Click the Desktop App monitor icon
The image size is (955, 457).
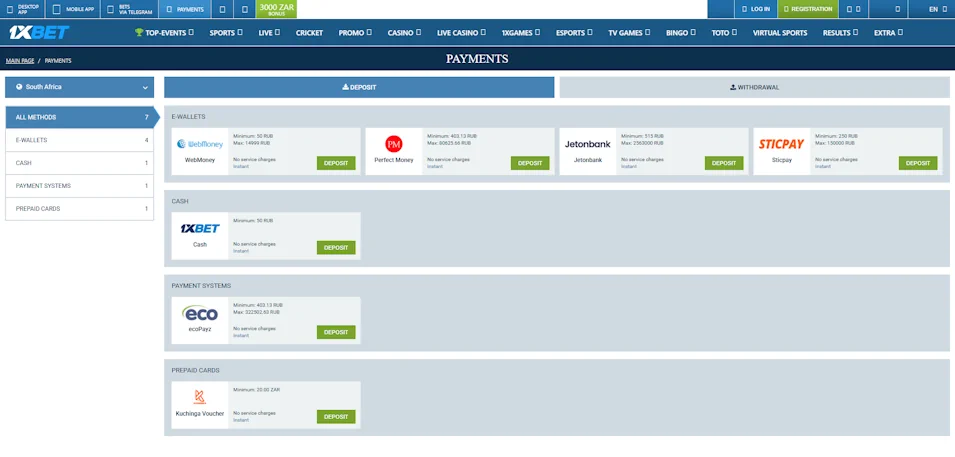point(9,10)
